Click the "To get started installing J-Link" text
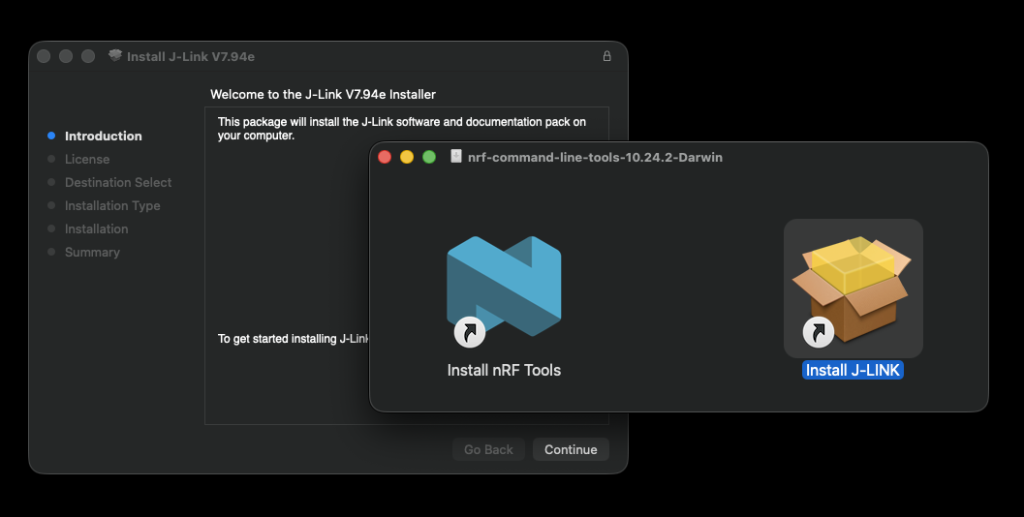Screen dimensions: 1024x517 tap(293, 339)
